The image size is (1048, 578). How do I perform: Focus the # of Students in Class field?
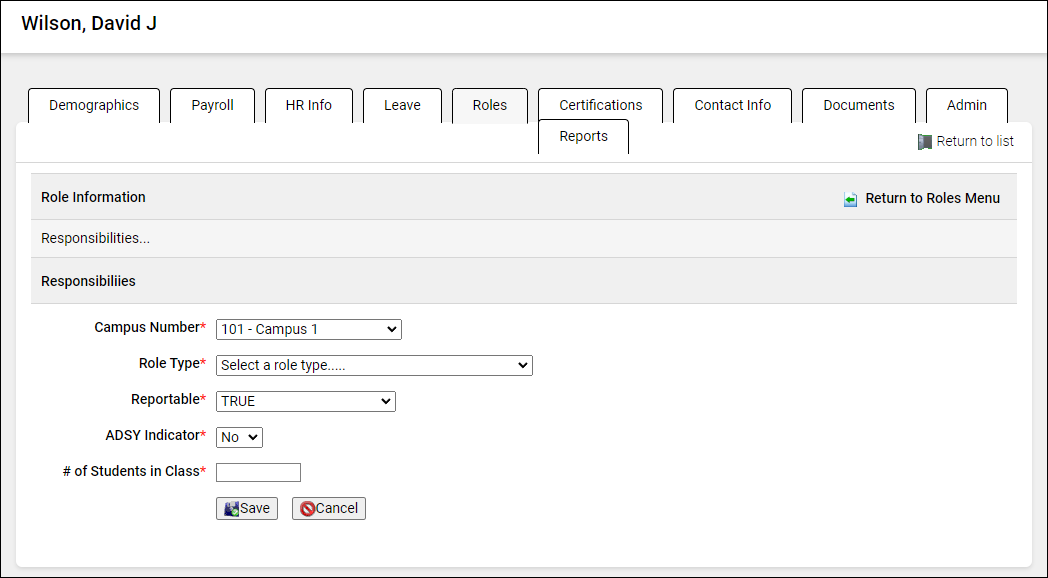tap(258, 472)
